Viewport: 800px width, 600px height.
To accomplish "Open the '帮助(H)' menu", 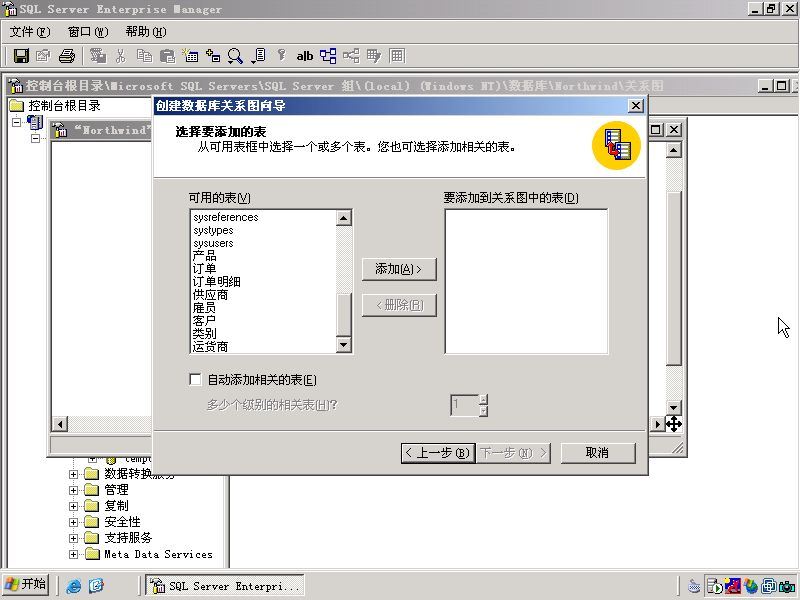I will (146, 32).
